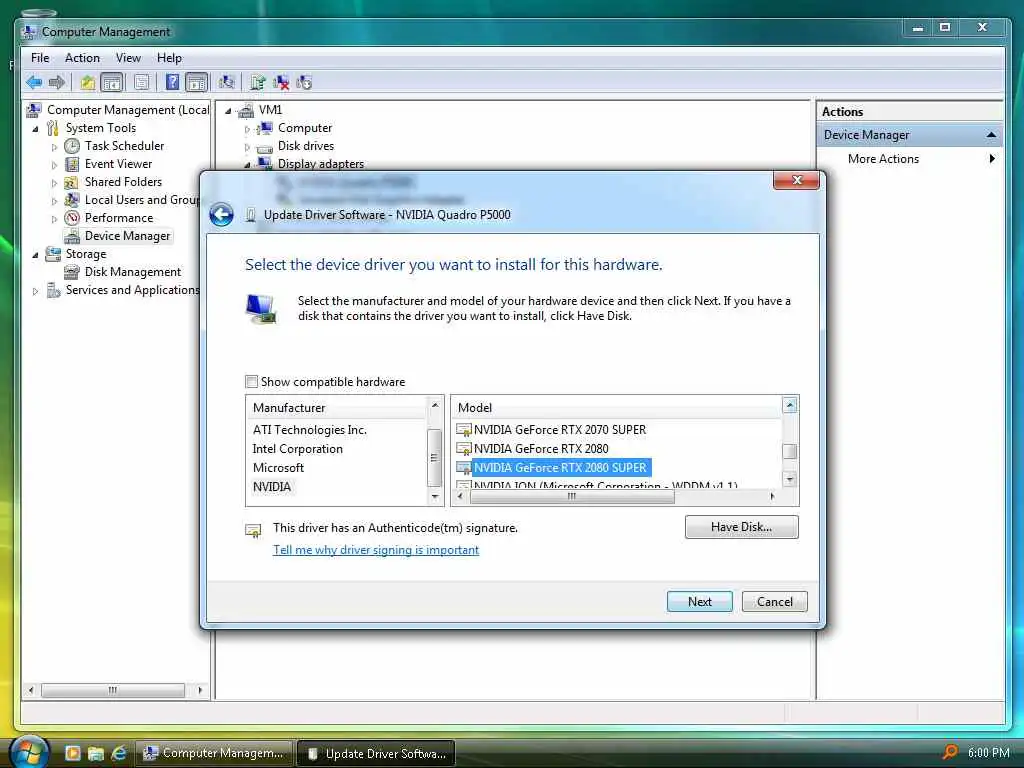Click the Model list horizontal scrollbar thumb

pos(571,496)
